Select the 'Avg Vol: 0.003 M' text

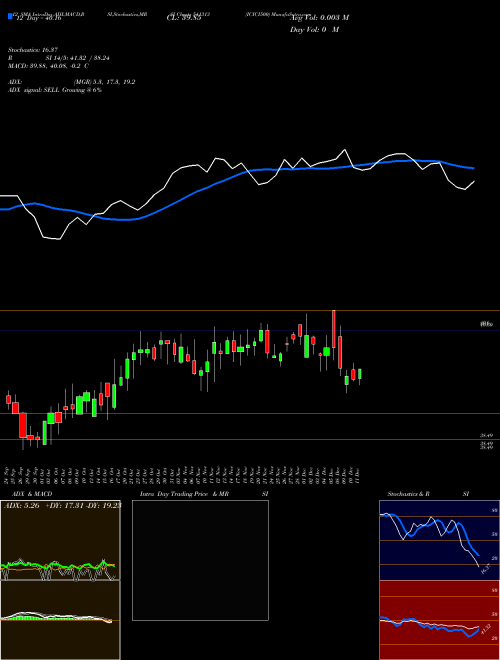tap(319, 18)
